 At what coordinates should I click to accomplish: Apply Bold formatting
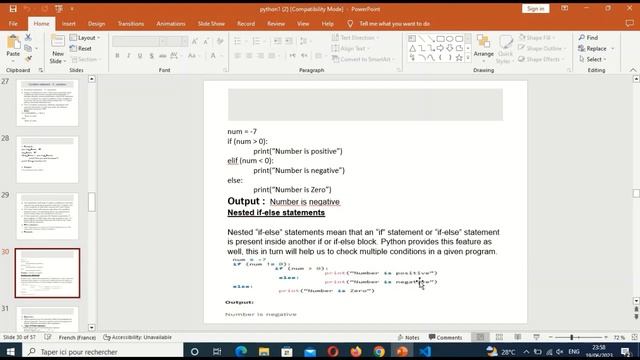[x=117, y=56]
